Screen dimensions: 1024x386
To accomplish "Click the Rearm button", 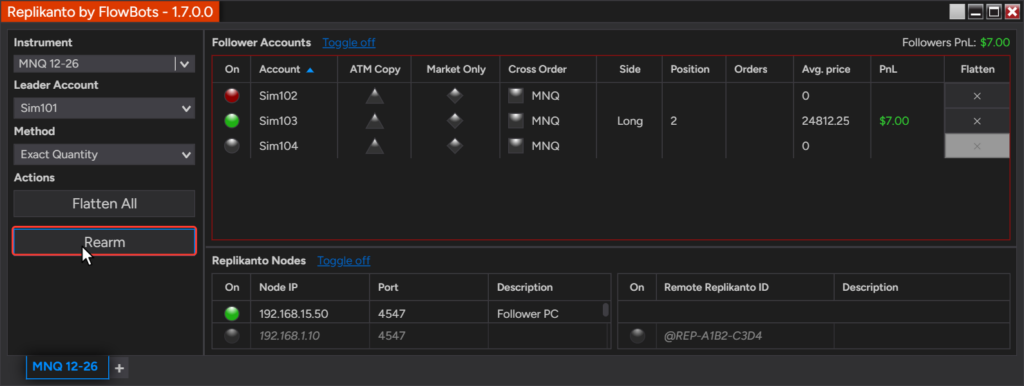I will tap(104, 242).
